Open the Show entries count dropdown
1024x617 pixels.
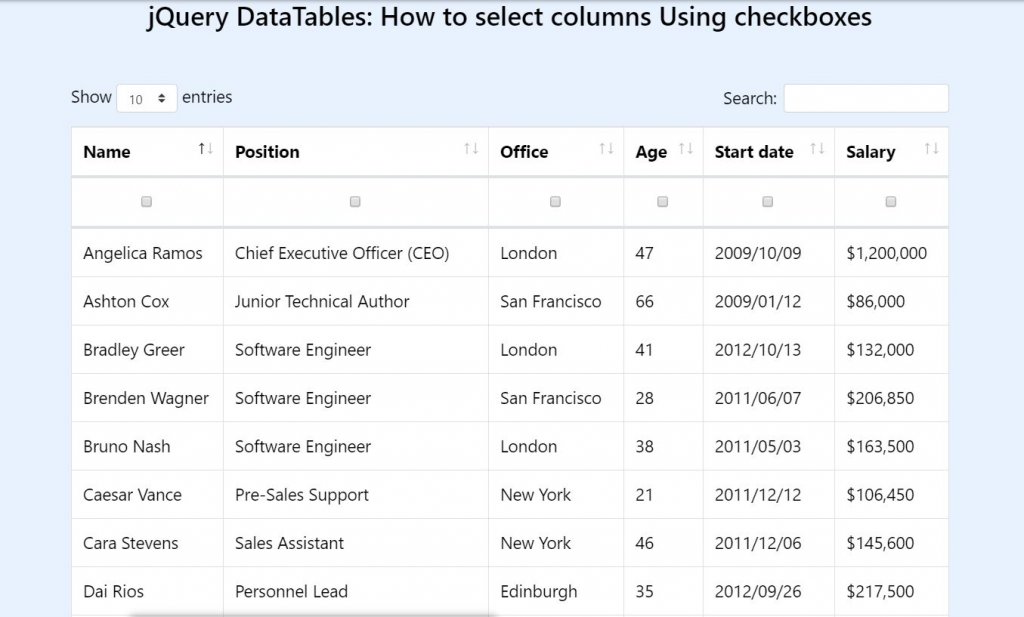147,99
